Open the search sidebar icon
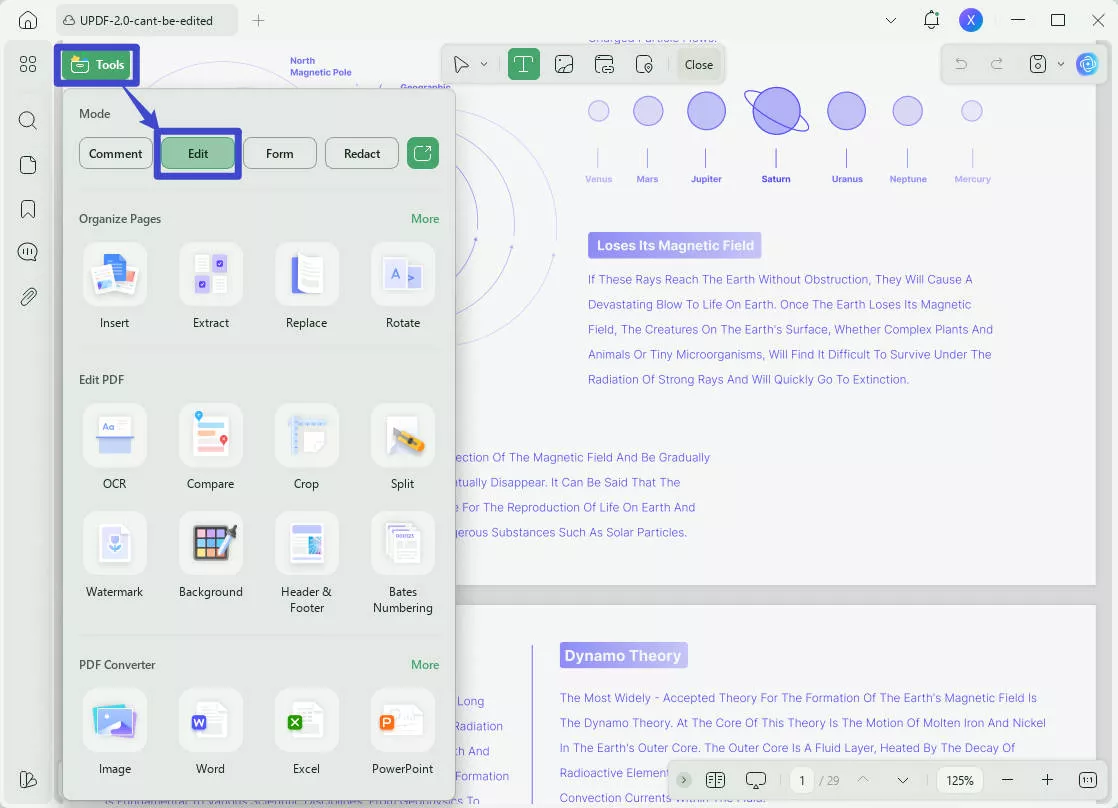Image resolution: width=1118 pixels, height=808 pixels. click(x=28, y=120)
